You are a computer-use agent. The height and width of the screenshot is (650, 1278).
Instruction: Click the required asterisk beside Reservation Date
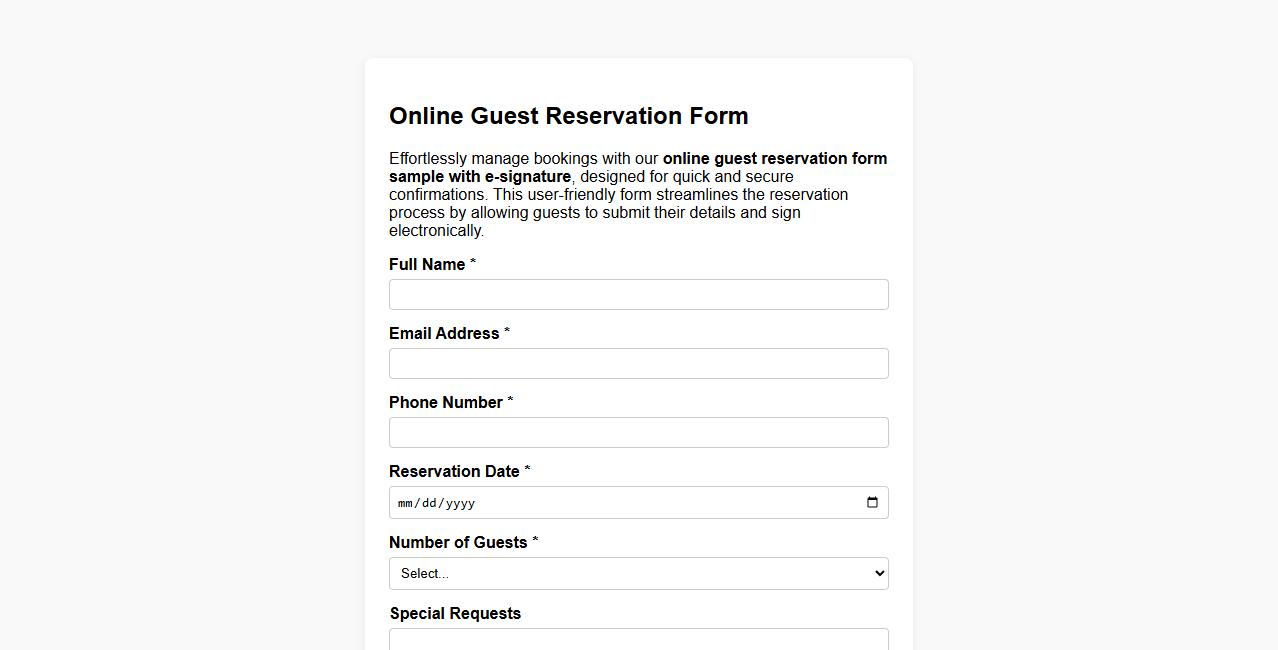(527, 469)
